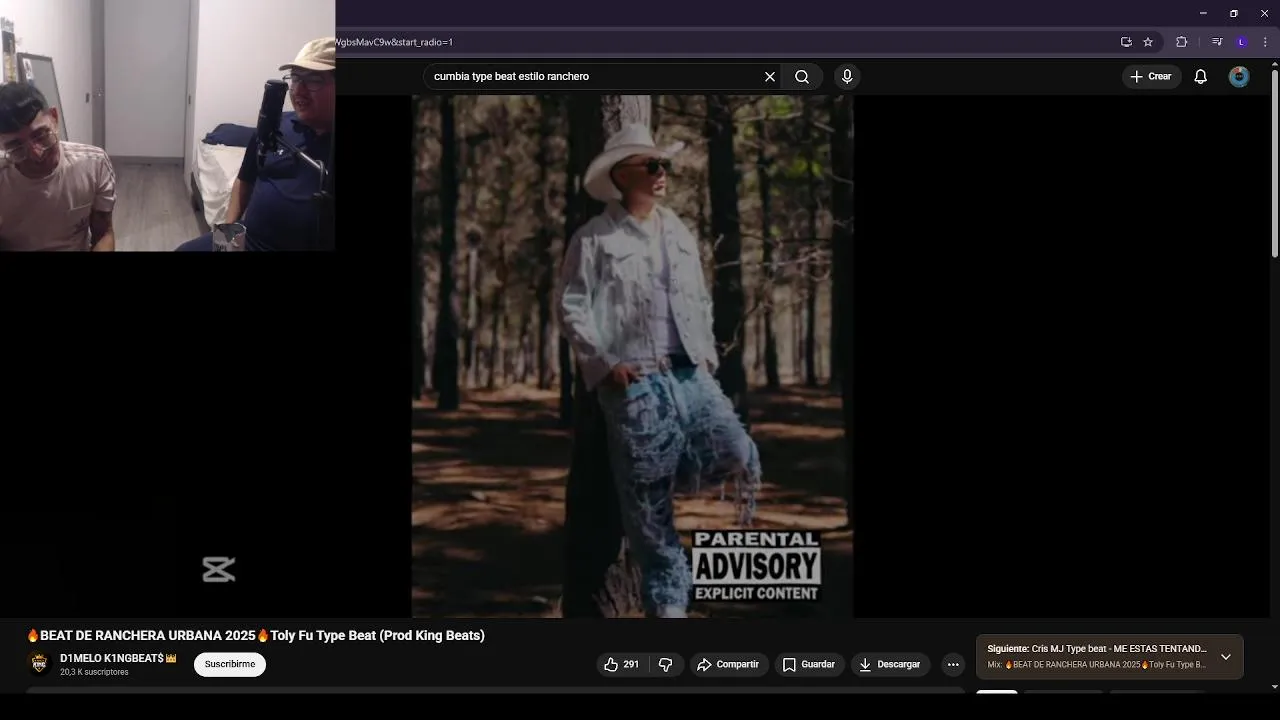
Task: Open the Chrome profile L avatar
Action: click(x=1242, y=42)
